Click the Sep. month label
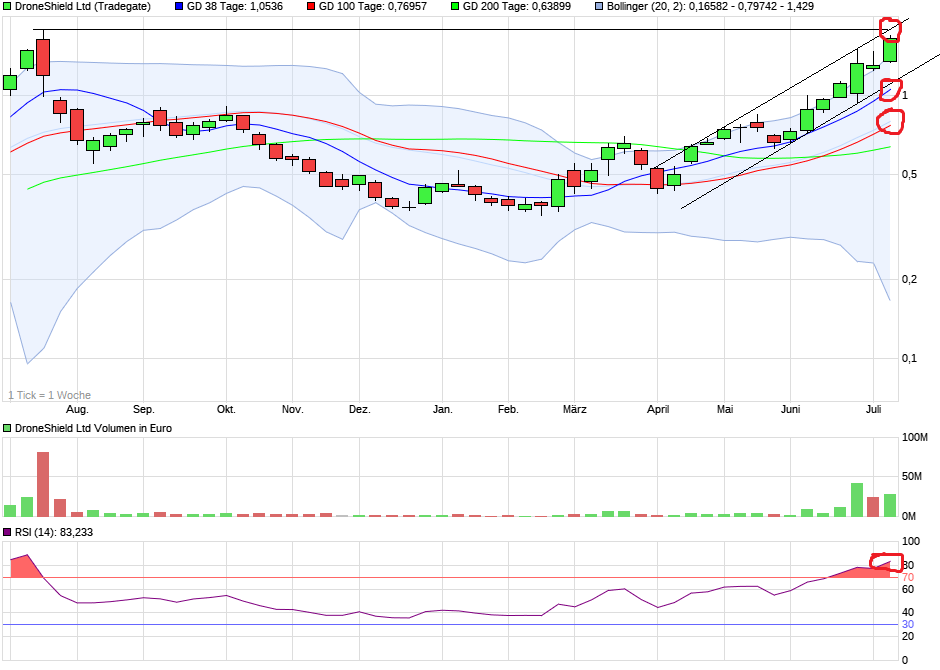Viewport: 940px width, 670px height. click(143, 409)
